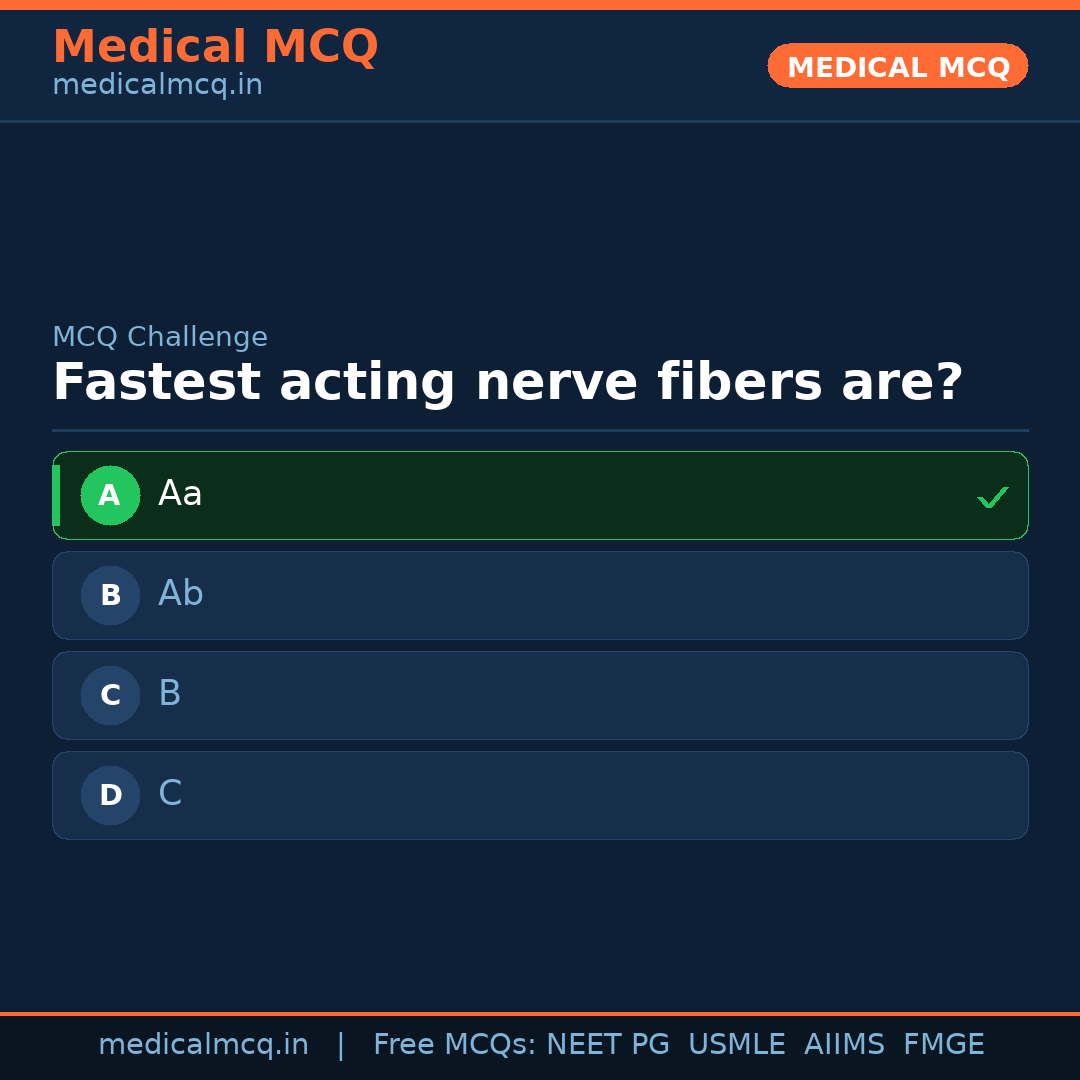The width and height of the screenshot is (1080, 1080).
Task: Click the B circle badge
Action: point(110,595)
